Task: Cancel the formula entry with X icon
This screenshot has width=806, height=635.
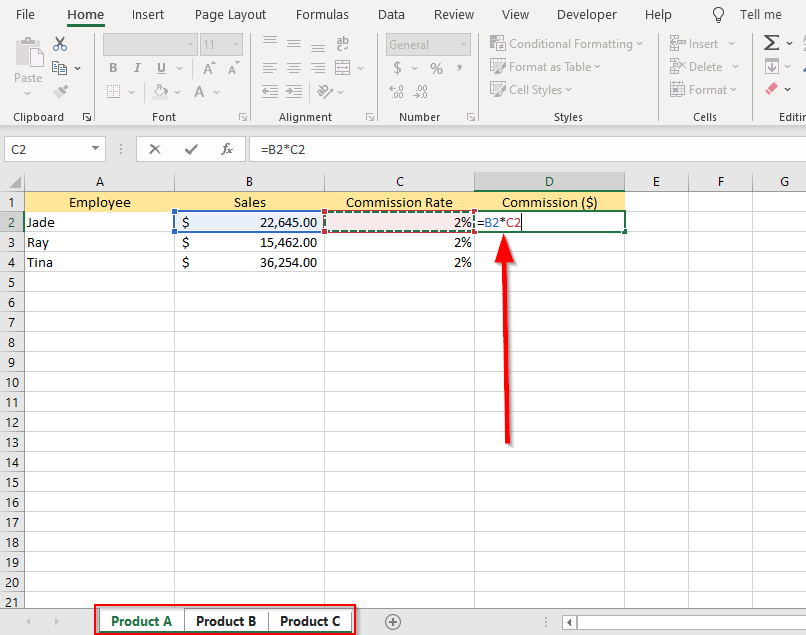Action: [x=155, y=149]
